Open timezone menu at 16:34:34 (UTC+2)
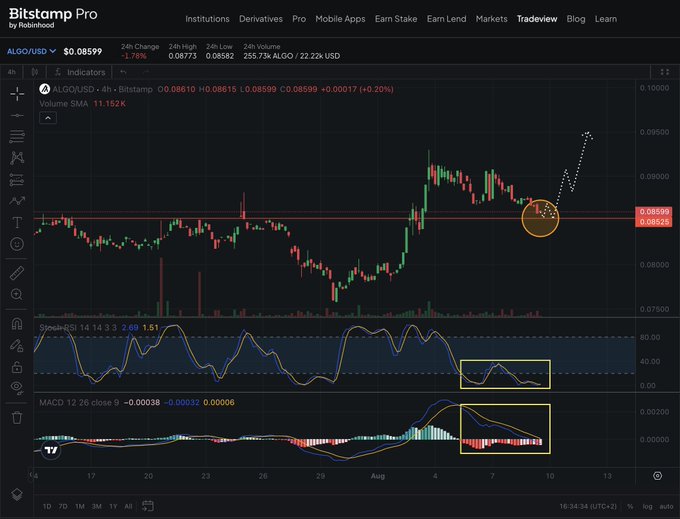The image size is (680, 519). coord(588,506)
